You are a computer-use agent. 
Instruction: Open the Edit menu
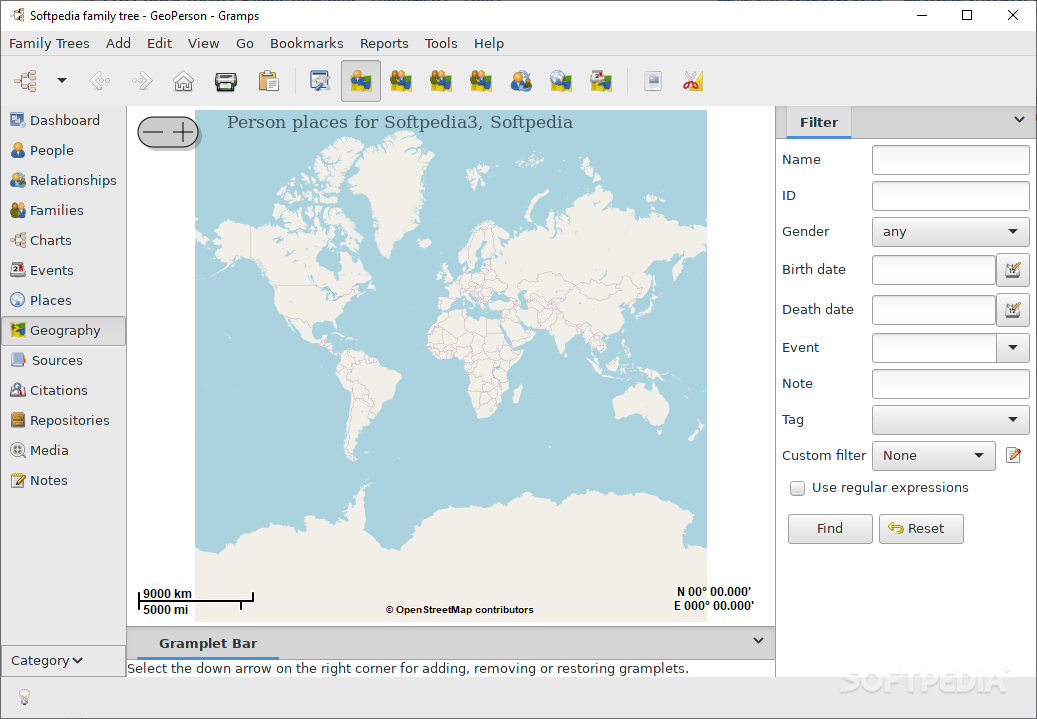pos(159,44)
